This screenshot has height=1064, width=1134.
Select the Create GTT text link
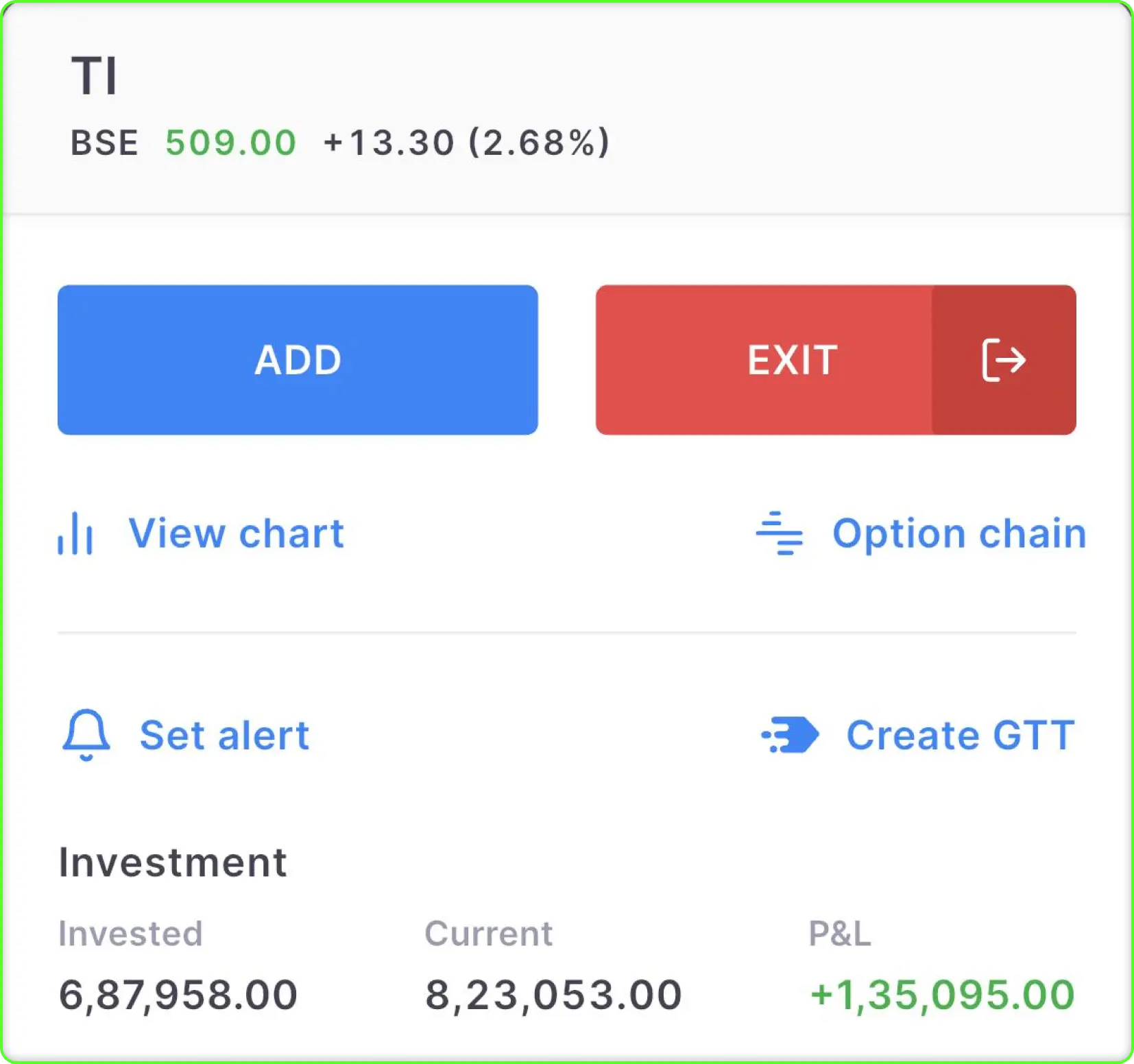click(x=960, y=735)
